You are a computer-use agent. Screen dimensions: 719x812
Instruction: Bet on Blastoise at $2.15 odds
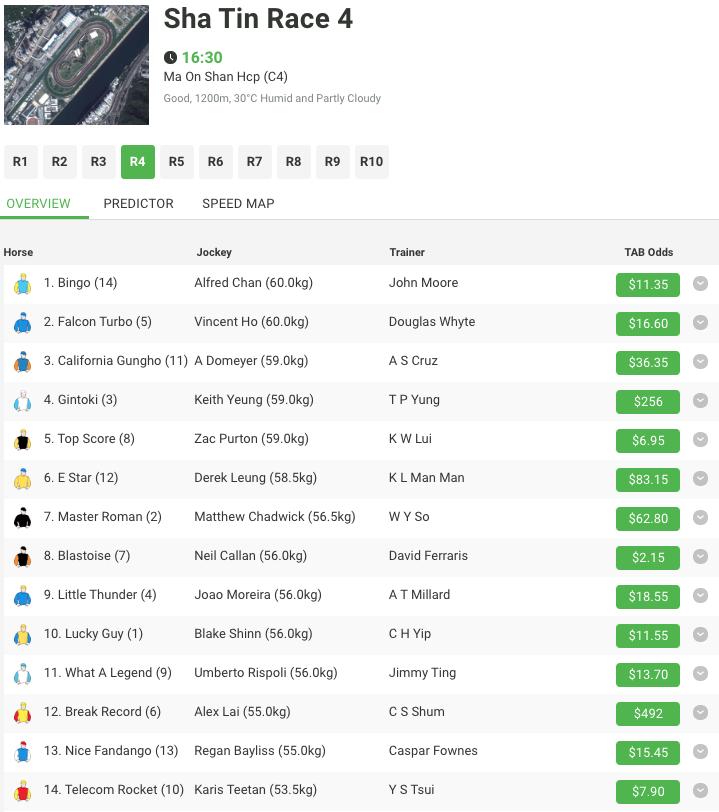click(x=647, y=557)
